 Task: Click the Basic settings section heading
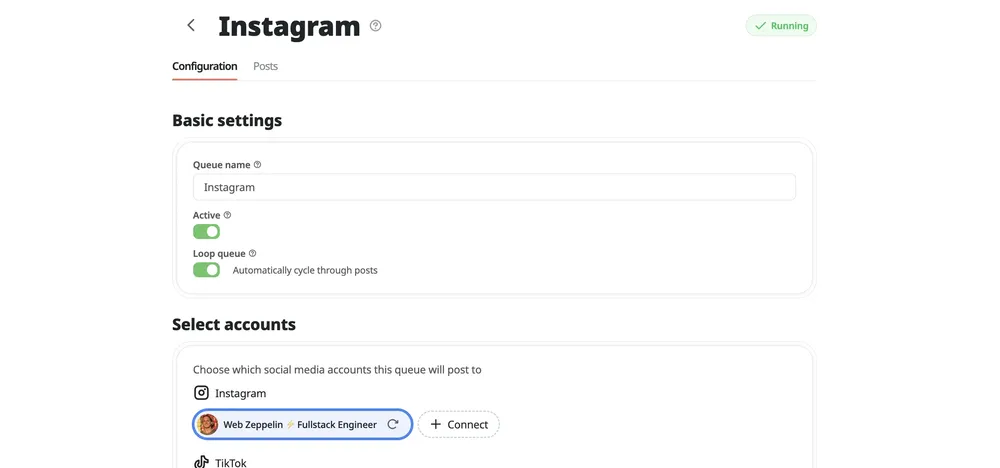(227, 121)
